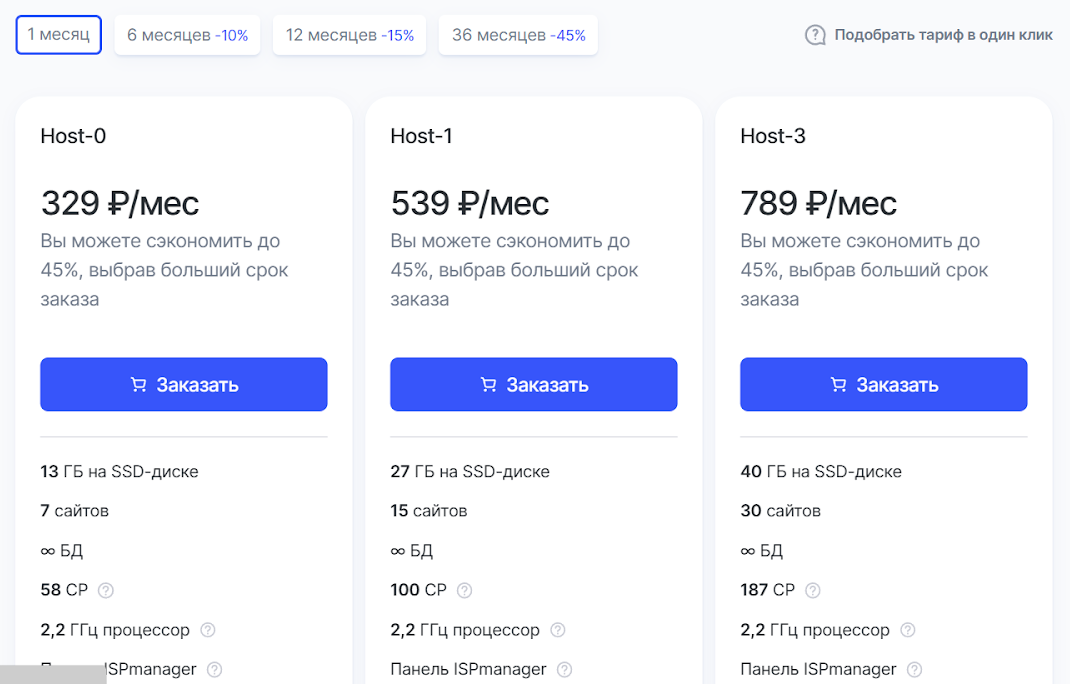Click Панель ISPmanager text in Host-3
Viewport: 1070px width, 684px height.
tap(818, 670)
